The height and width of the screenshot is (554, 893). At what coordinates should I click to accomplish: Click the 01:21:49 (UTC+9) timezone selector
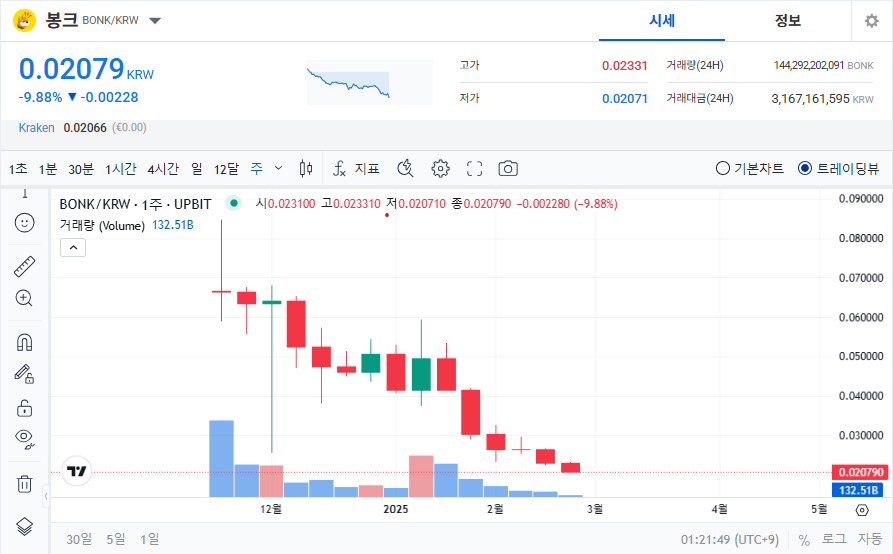click(730, 540)
